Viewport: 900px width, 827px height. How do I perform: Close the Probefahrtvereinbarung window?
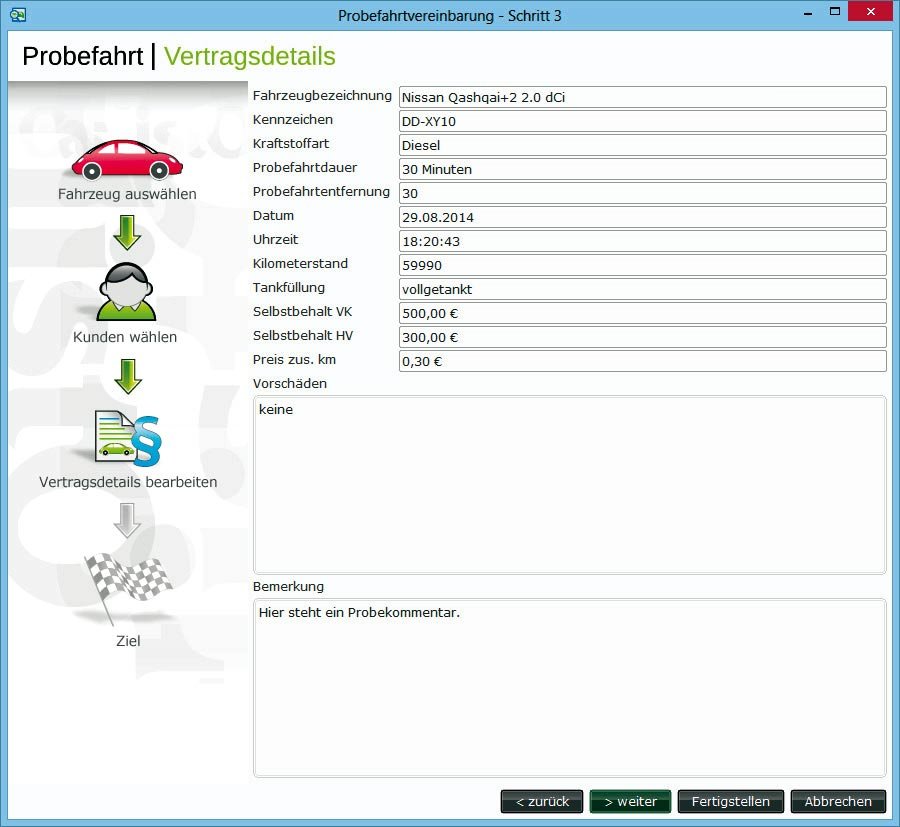coord(871,11)
